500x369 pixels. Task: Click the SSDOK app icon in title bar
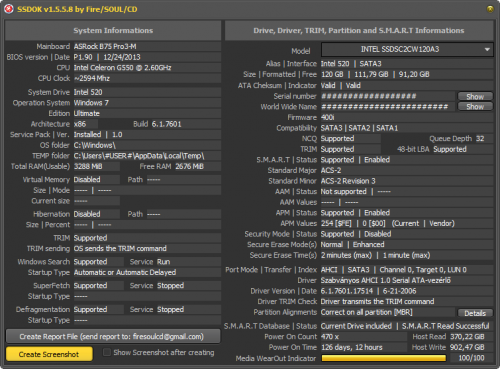(x=8, y=9)
